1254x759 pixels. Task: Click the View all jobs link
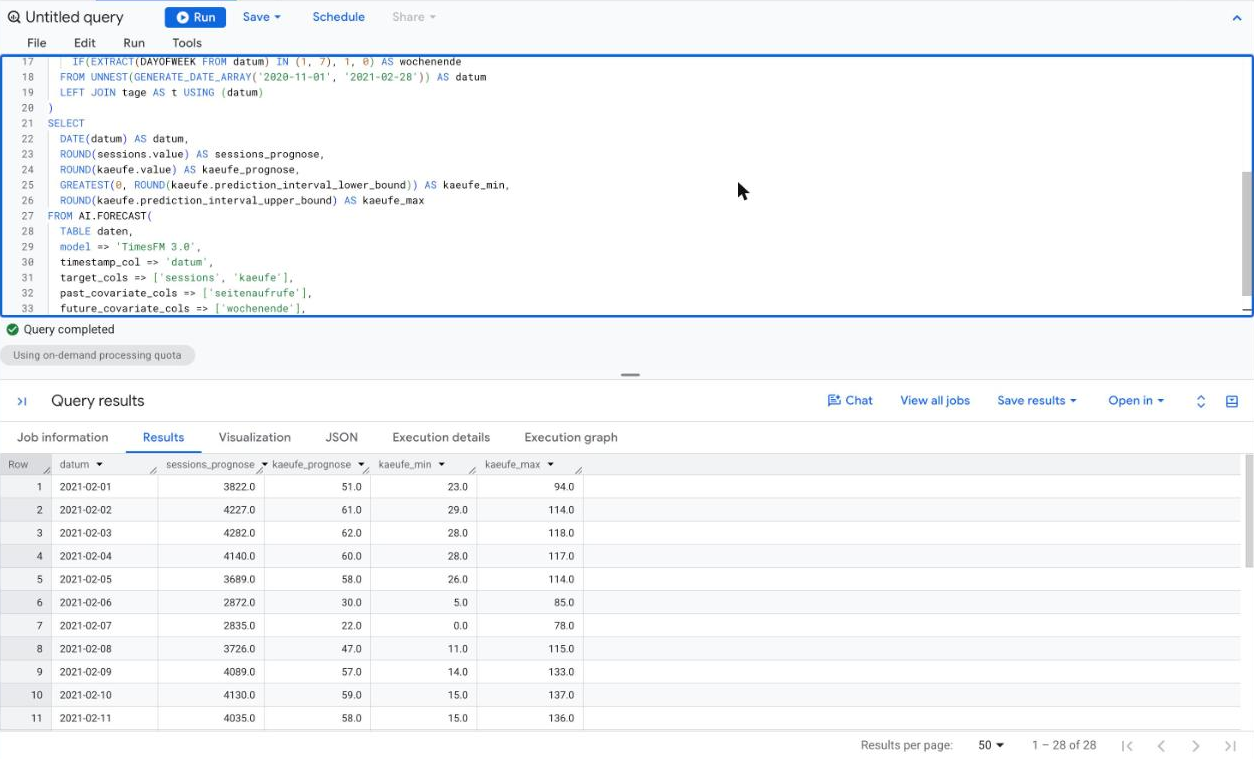(x=935, y=400)
